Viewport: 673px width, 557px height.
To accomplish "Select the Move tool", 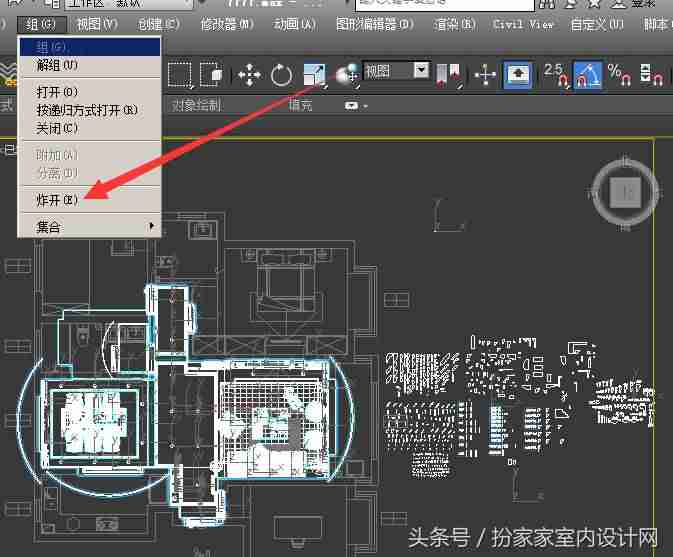I will (x=249, y=75).
